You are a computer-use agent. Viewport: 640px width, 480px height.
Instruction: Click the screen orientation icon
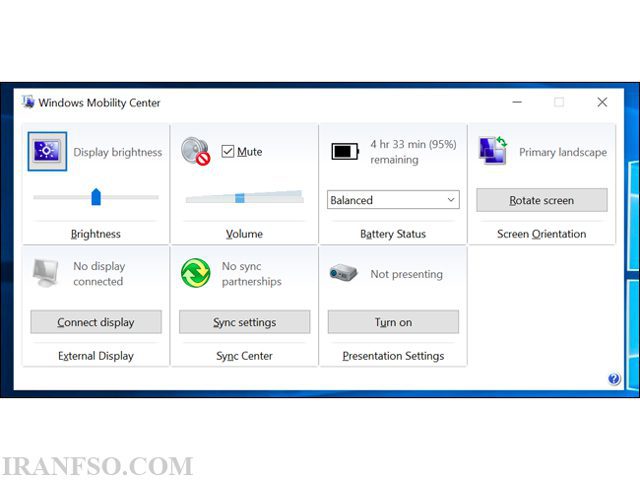tap(493, 151)
